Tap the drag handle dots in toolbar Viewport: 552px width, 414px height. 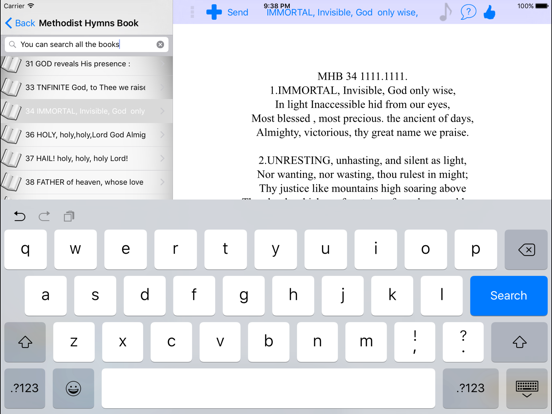[x=192, y=12]
